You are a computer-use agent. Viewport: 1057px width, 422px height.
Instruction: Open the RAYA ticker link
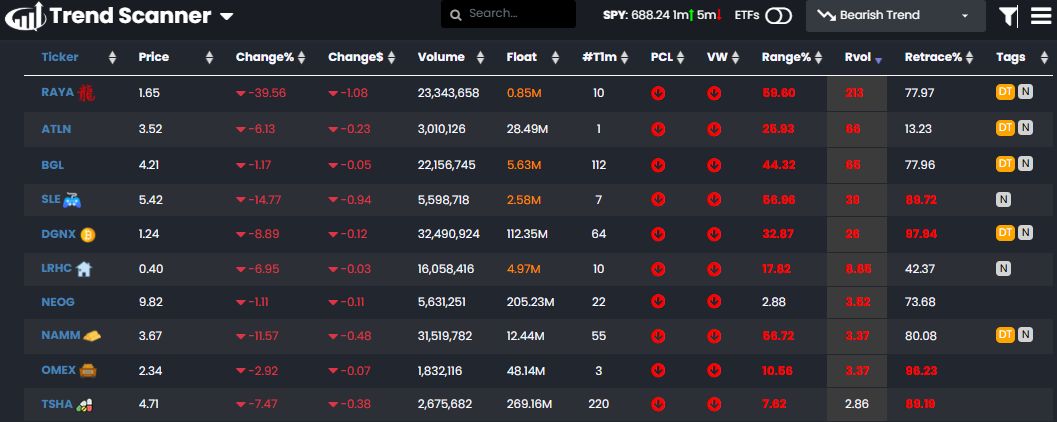(x=57, y=92)
